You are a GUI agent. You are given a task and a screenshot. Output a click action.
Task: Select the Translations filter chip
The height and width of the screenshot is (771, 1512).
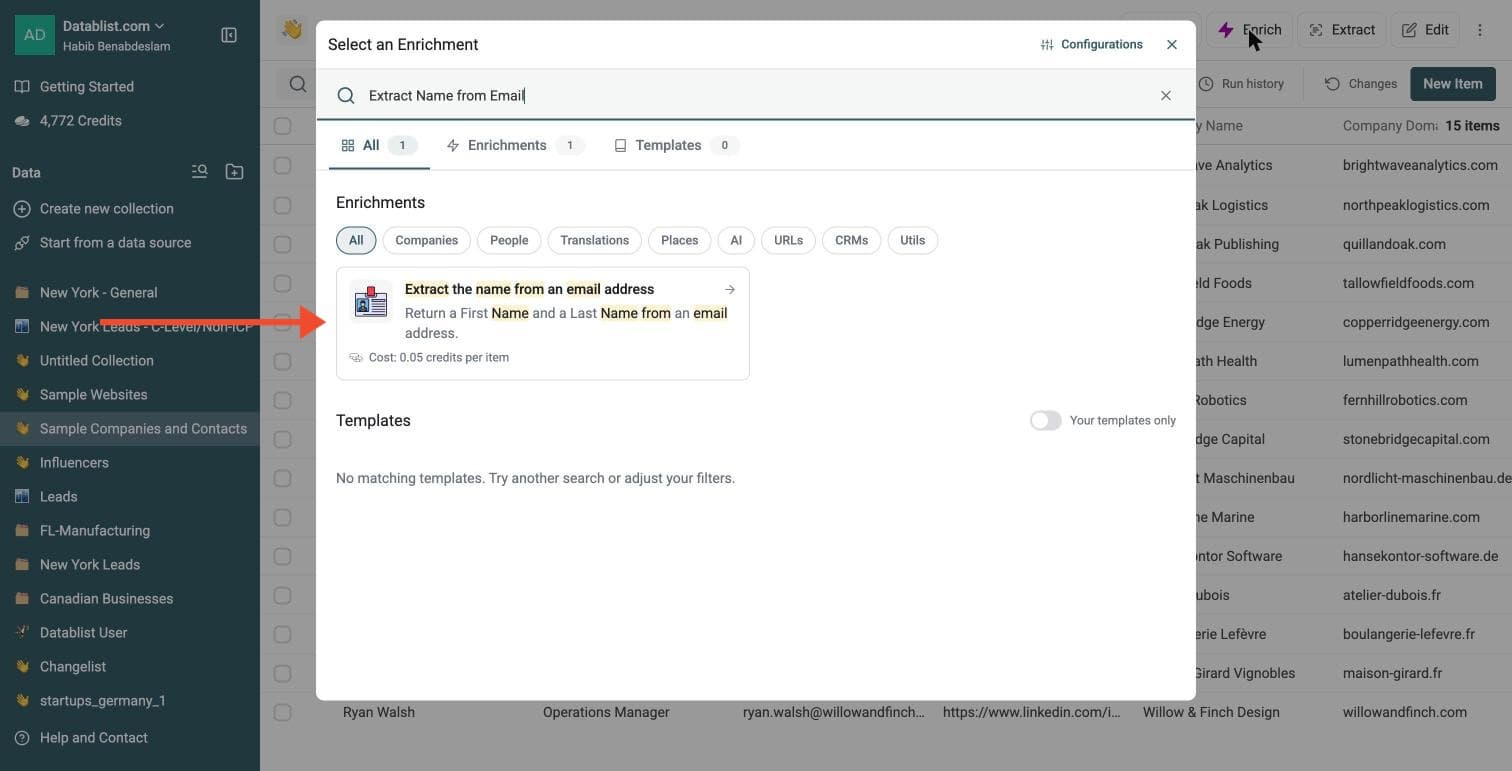pyautogui.click(x=595, y=240)
